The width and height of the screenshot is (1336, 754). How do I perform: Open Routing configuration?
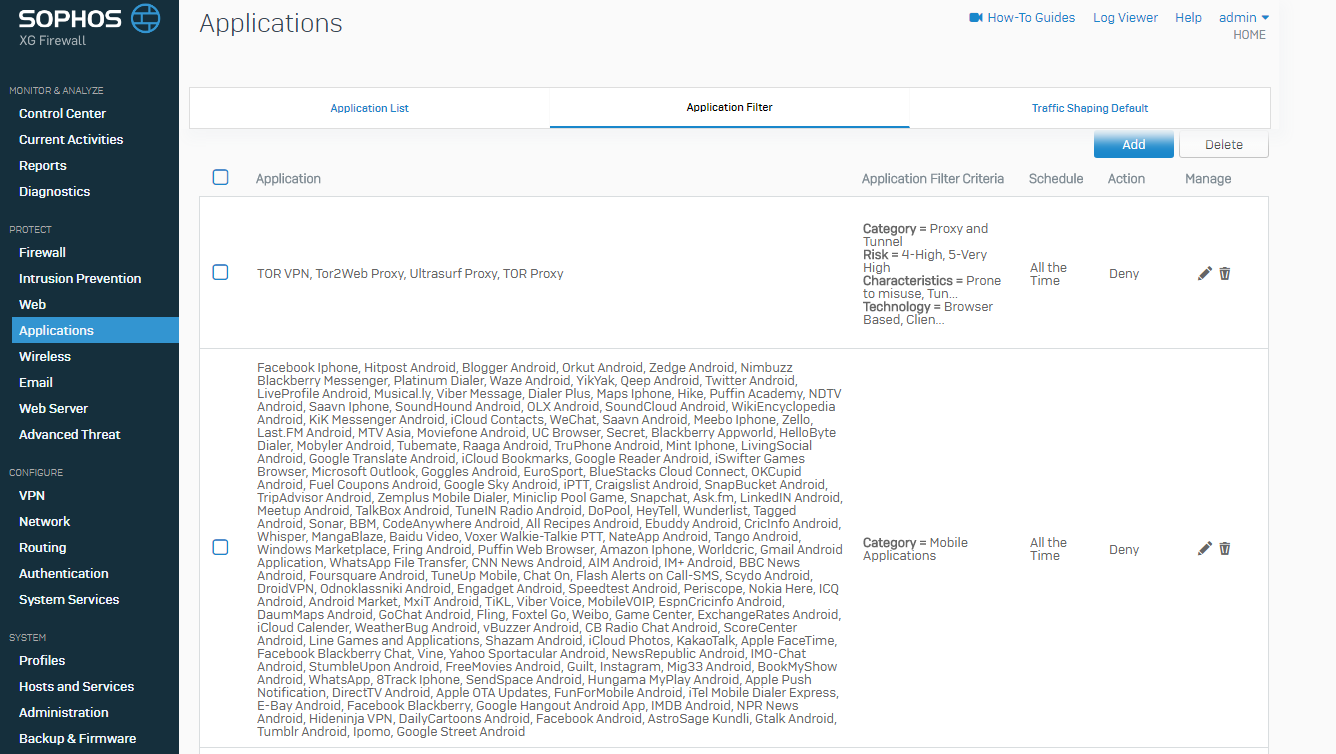pyautogui.click(x=43, y=548)
